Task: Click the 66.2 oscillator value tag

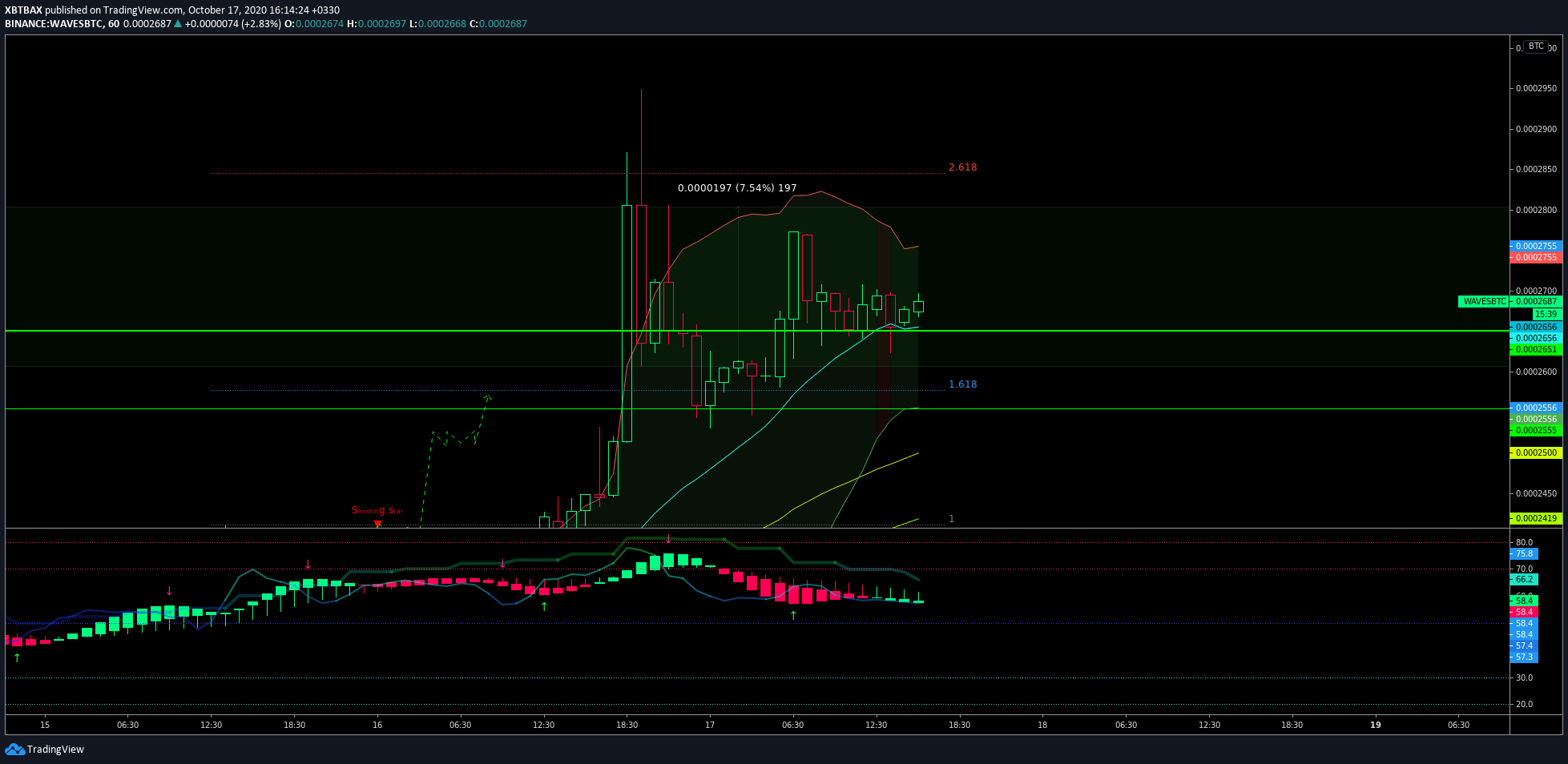Action: click(1523, 579)
